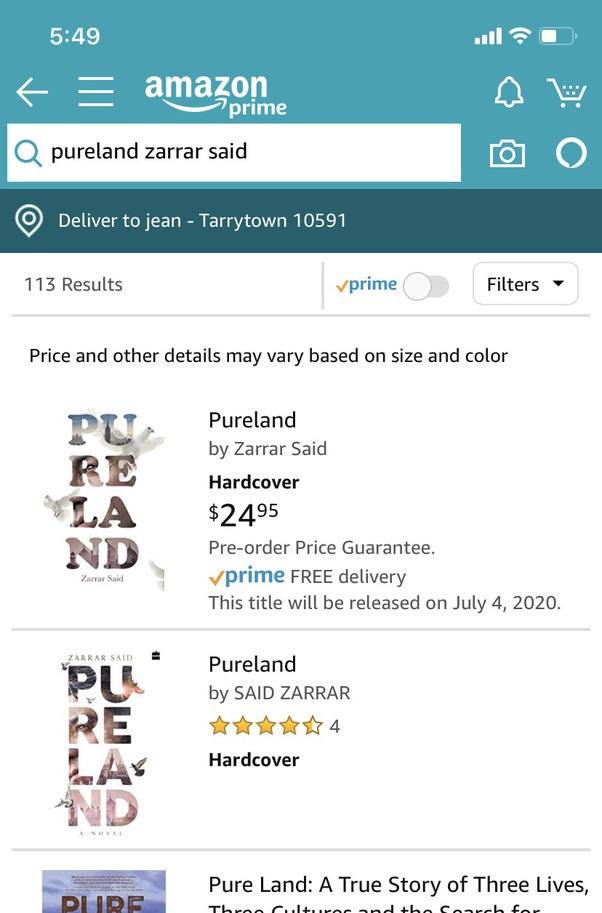Change delivery address to Tarrytown 10591
Screen dimensions: 602x913
(202, 221)
